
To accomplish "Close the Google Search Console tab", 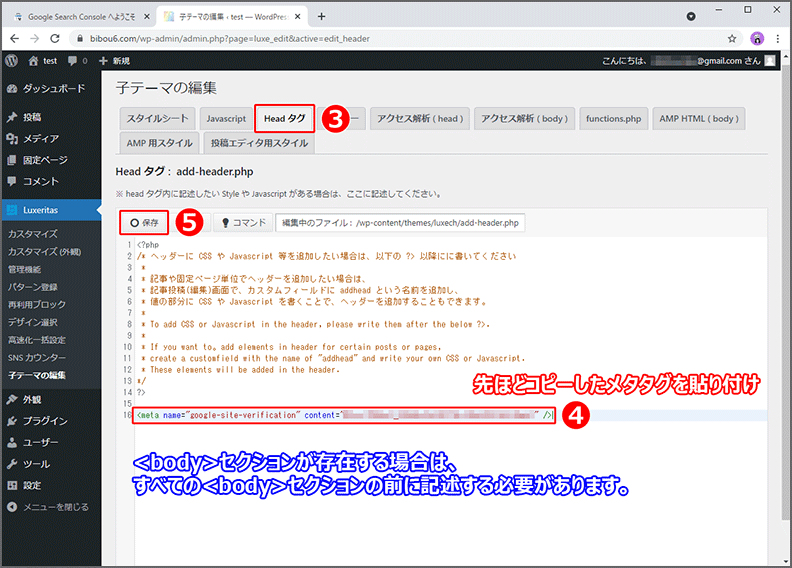I will coord(146,17).
